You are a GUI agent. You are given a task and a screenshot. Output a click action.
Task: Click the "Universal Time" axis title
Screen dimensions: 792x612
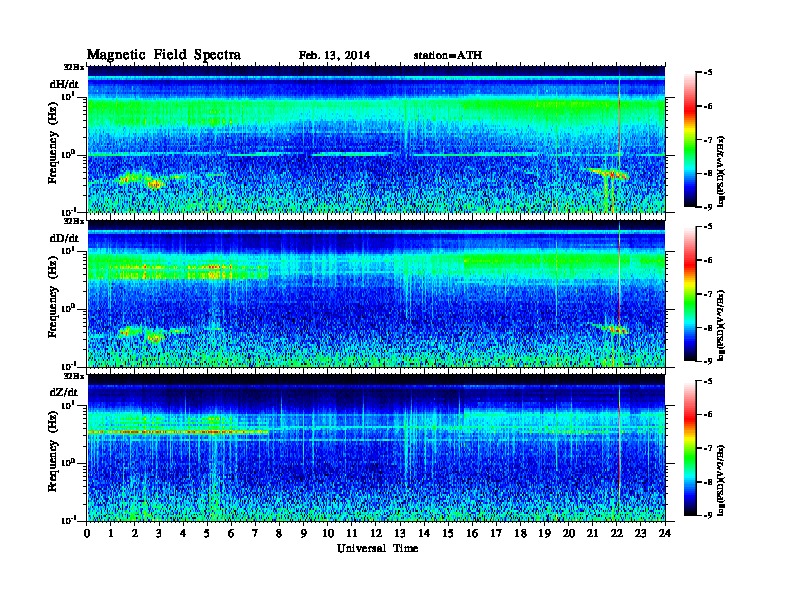[x=377, y=548]
